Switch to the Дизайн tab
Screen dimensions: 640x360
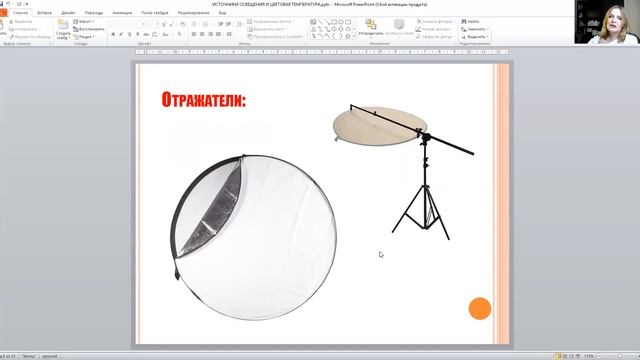tap(68, 13)
